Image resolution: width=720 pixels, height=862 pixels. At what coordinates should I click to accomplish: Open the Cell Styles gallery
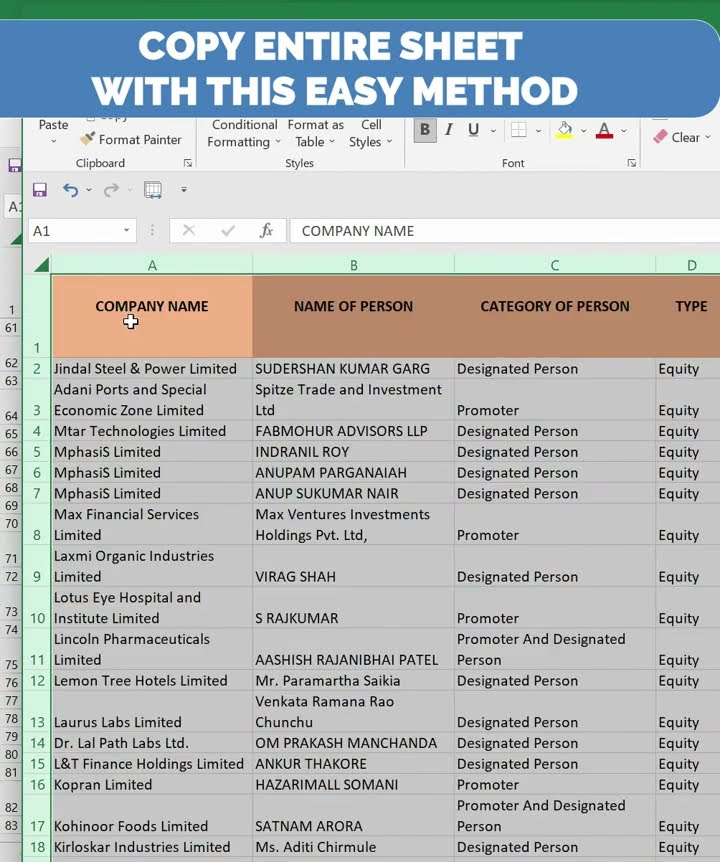(371, 134)
